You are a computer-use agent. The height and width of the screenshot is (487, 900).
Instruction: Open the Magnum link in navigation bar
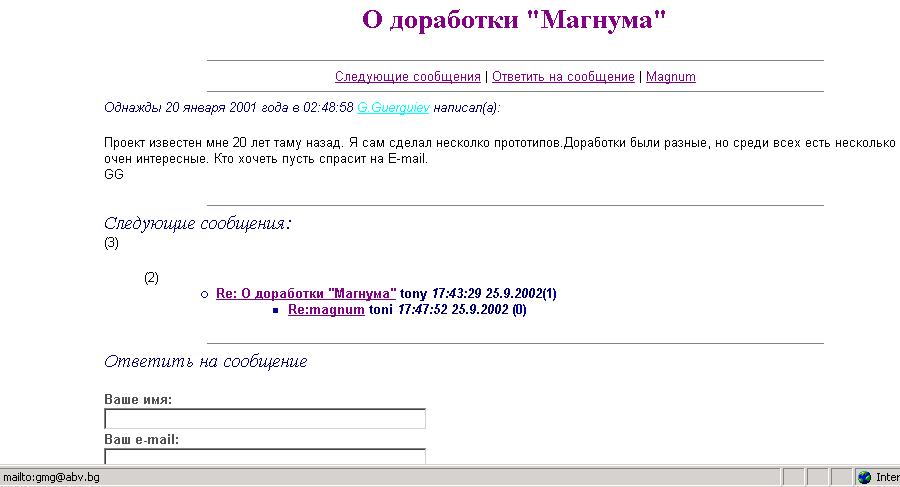tap(670, 76)
